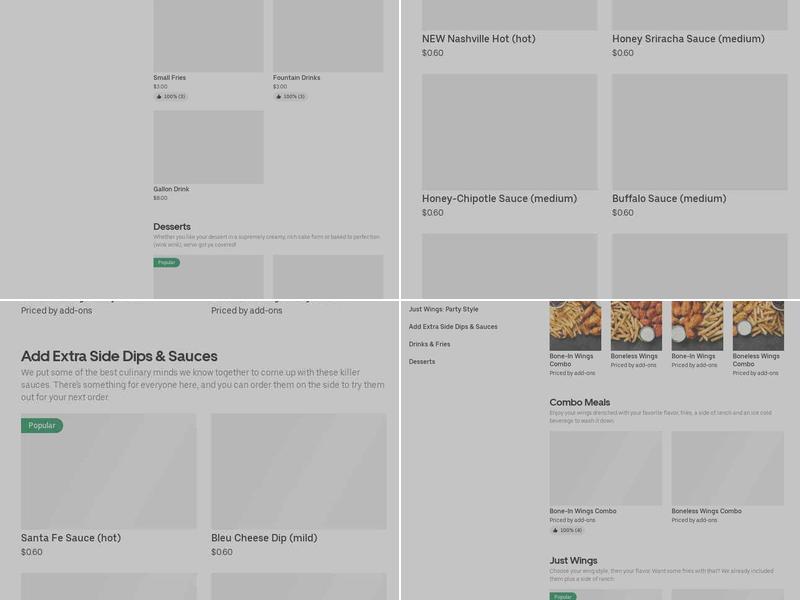Click thumbs-up rating under Combo Meals Bone-In Wings Combo
Screen dimensions: 800x600
click(566, 530)
